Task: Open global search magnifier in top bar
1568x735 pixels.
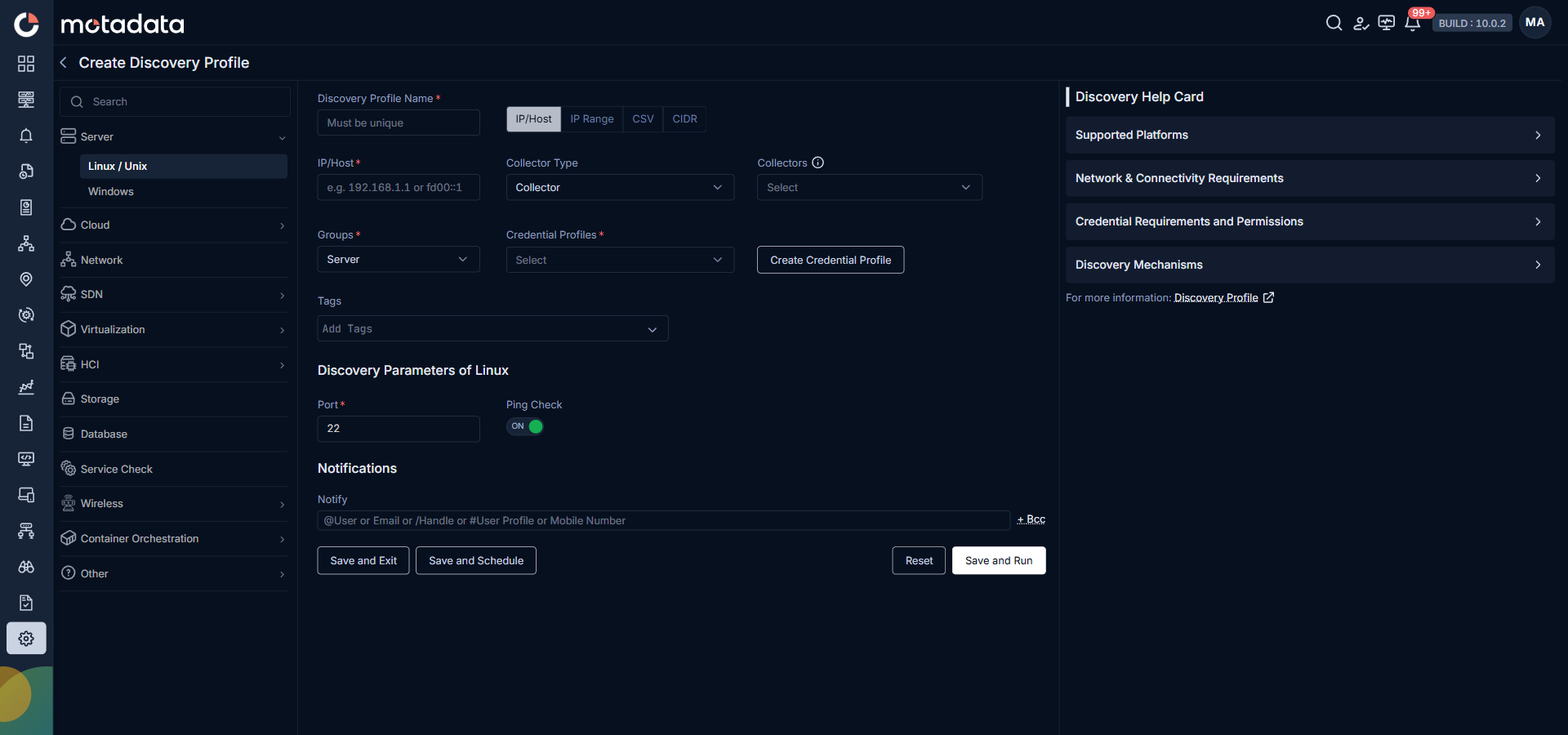Action: point(1334,23)
